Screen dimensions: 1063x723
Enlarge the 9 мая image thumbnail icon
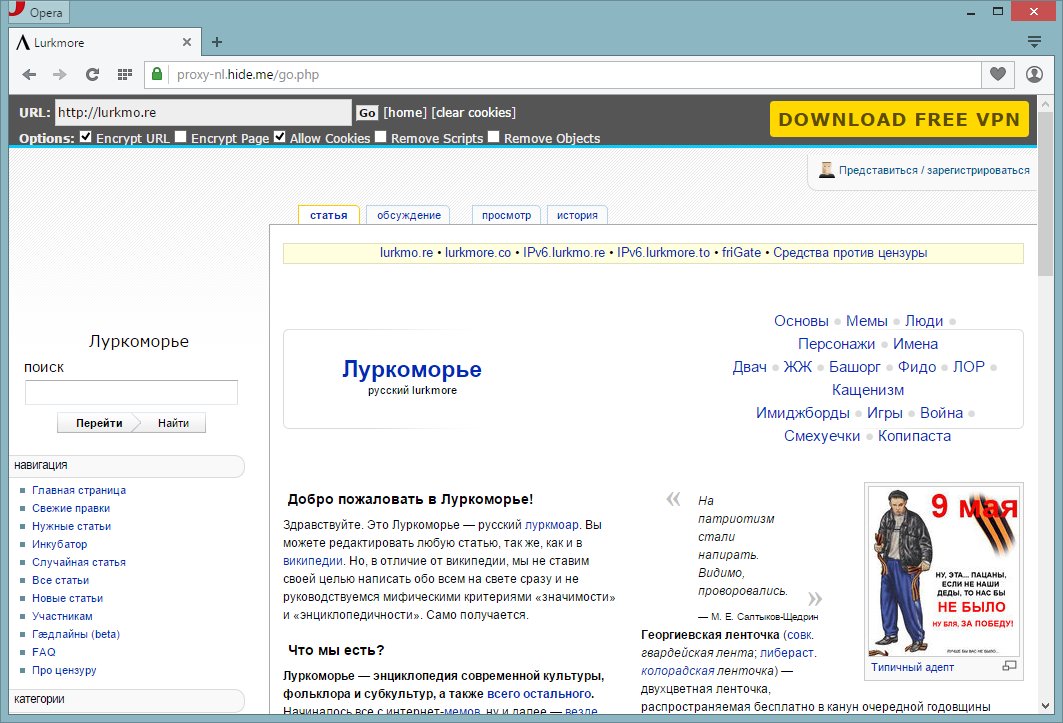pos(1008,666)
